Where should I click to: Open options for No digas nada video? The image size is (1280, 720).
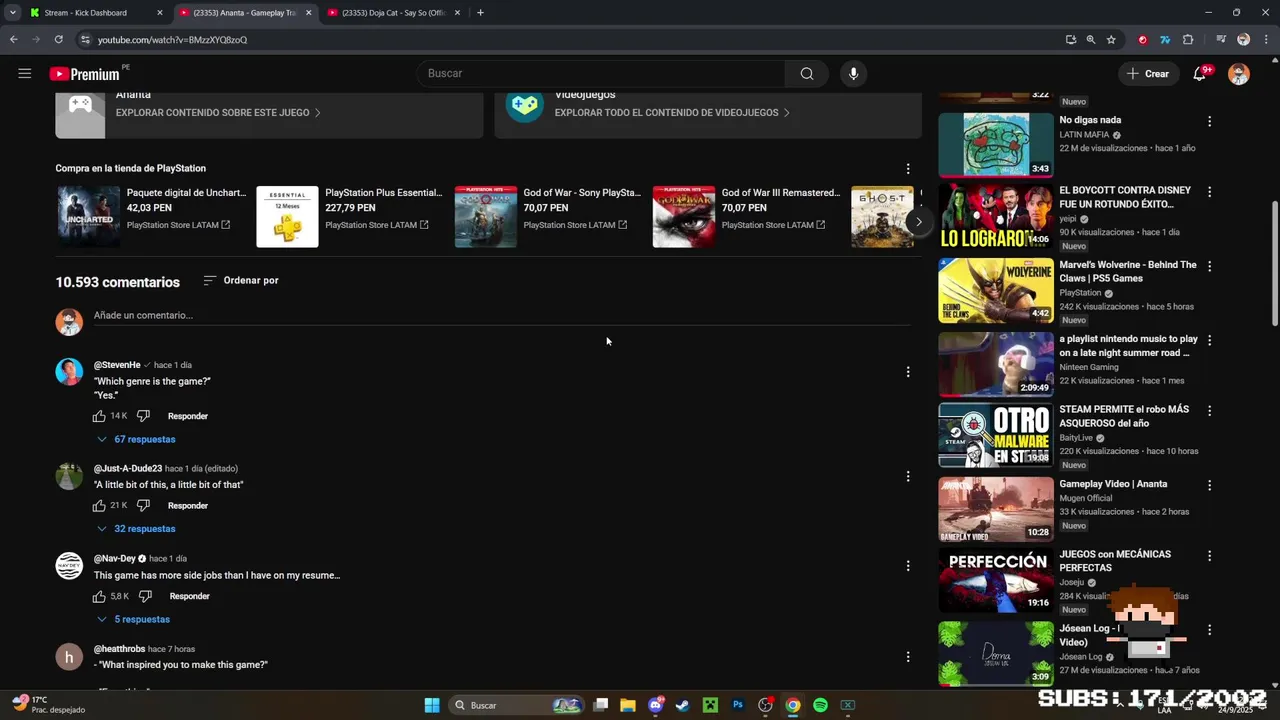[1209, 121]
